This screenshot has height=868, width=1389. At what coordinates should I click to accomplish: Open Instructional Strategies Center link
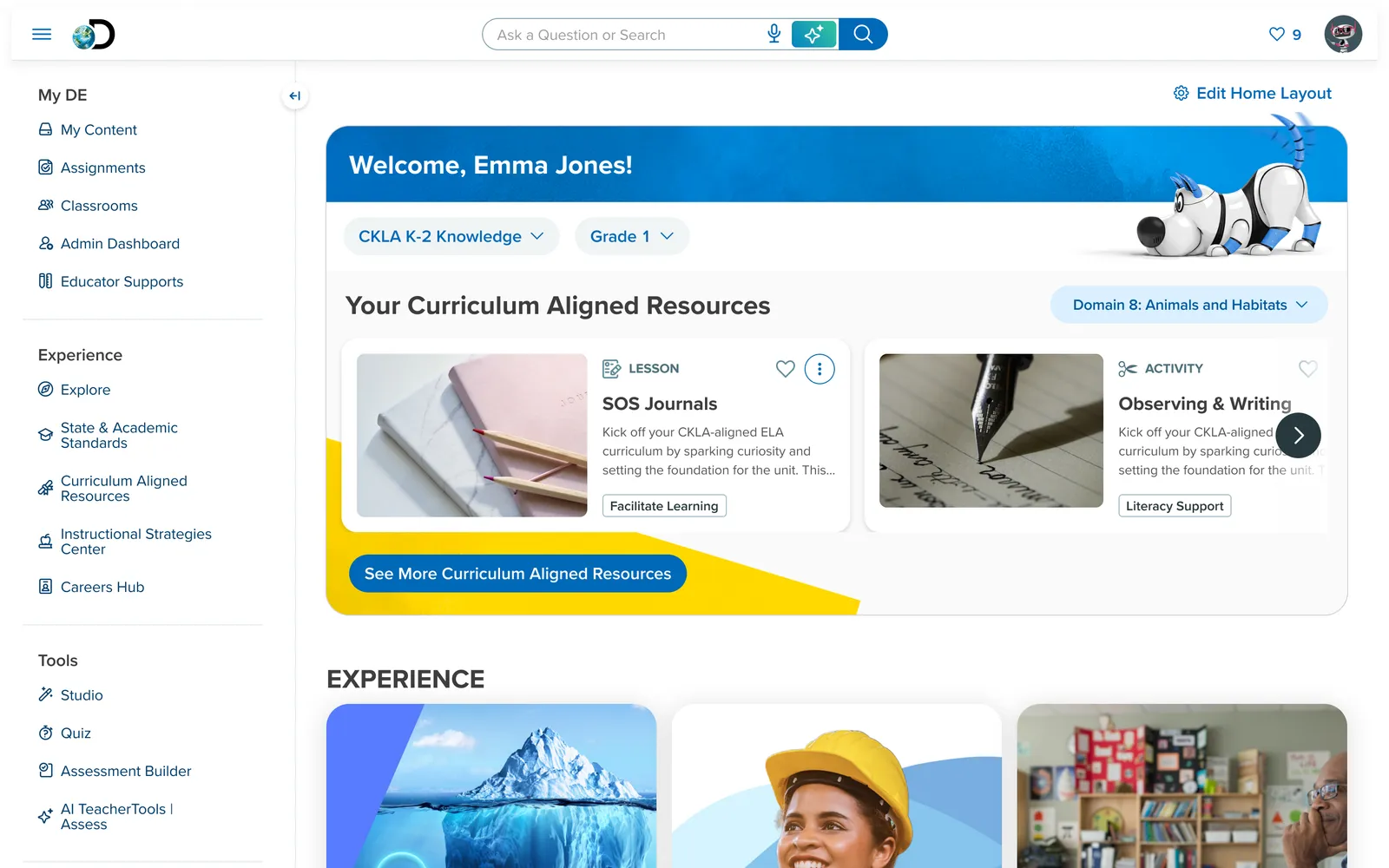pos(135,542)
